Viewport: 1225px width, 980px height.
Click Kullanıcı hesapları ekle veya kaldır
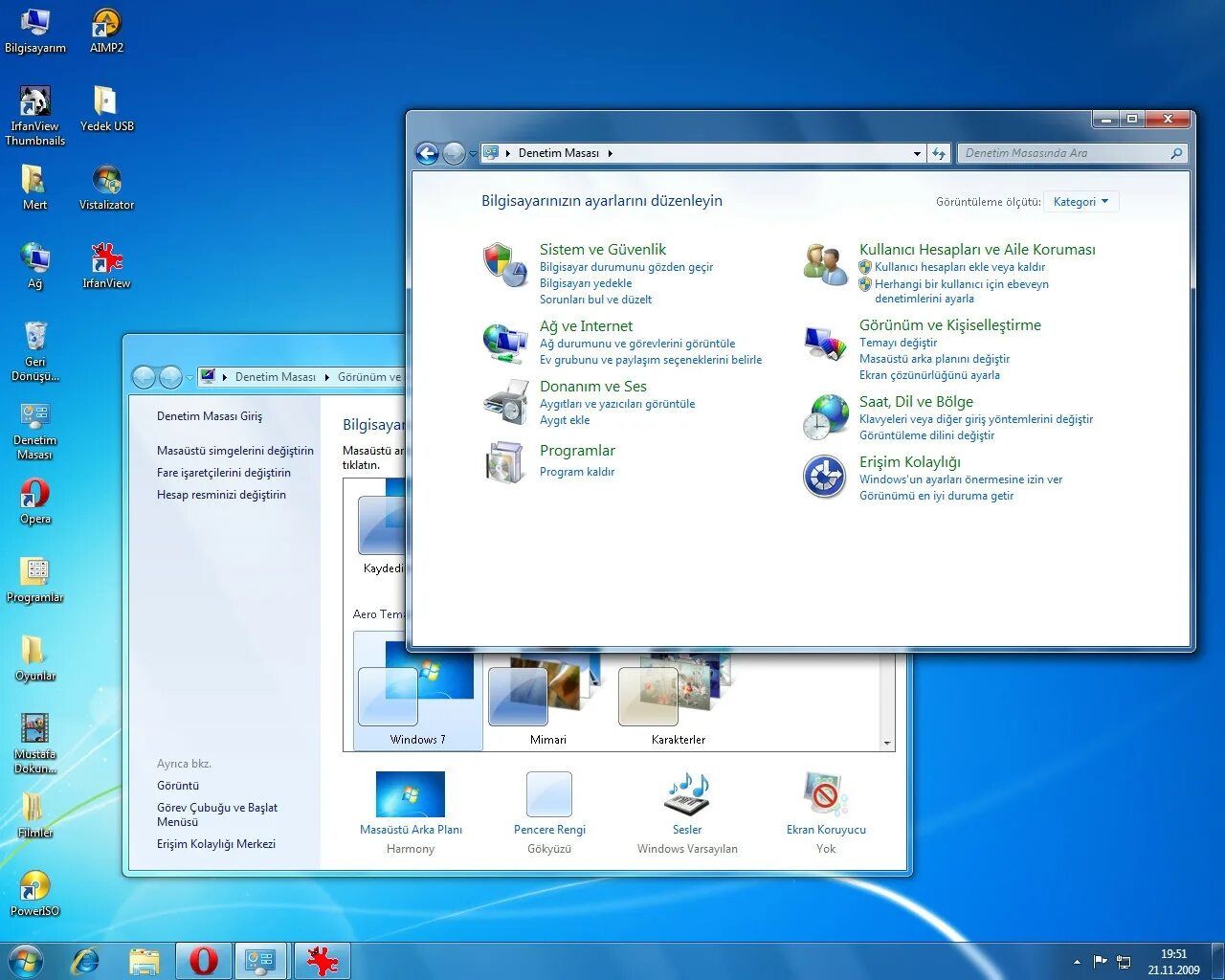click(960, 267)
